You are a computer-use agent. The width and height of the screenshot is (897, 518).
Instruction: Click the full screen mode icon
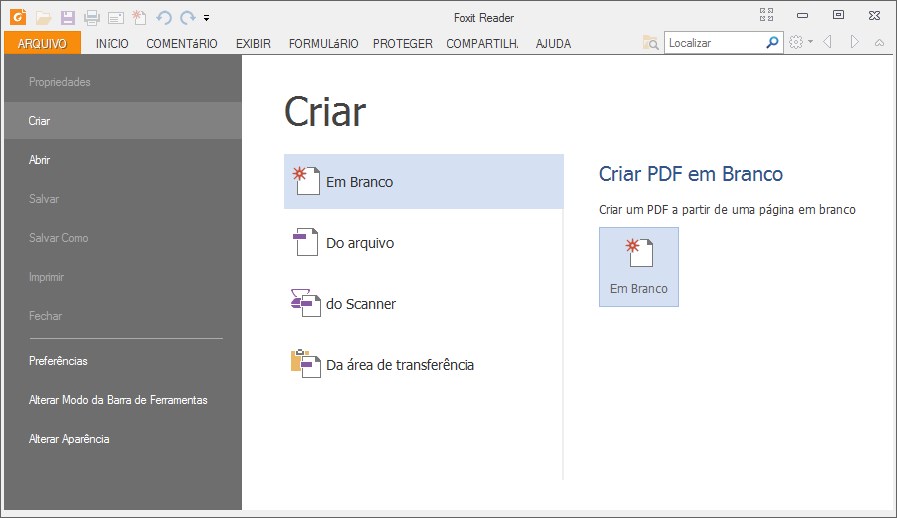pyautogui.click(x=767, y=15)
